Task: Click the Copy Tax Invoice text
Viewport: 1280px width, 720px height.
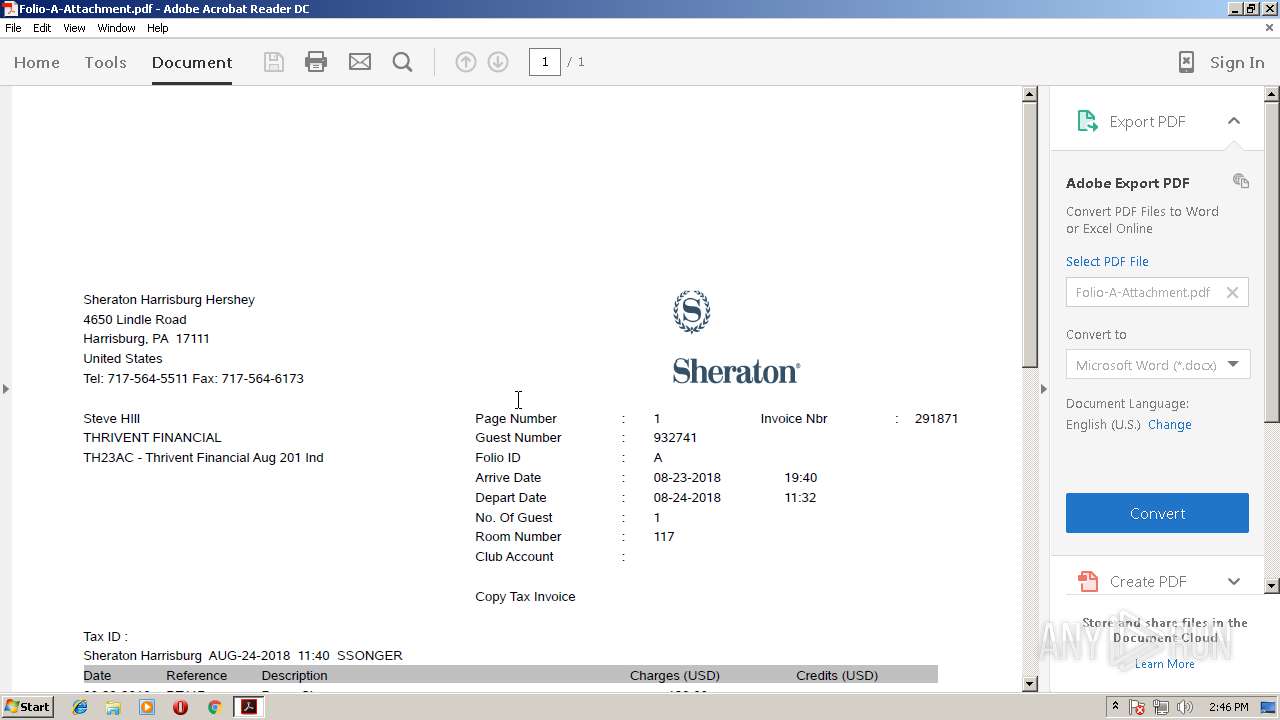Action: [525, 596]
